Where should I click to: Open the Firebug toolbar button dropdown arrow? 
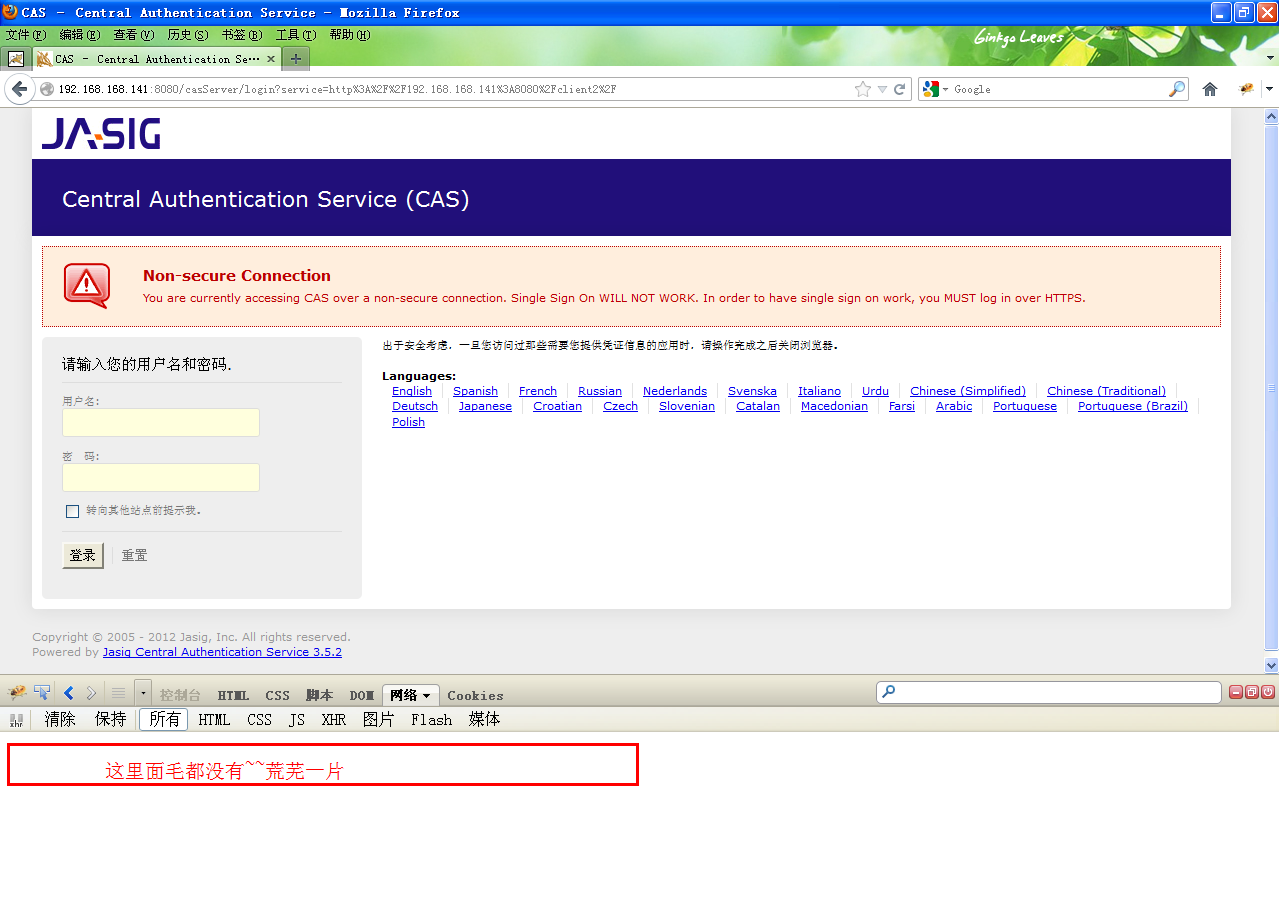pyautogui.click(x=1269, y=89)
